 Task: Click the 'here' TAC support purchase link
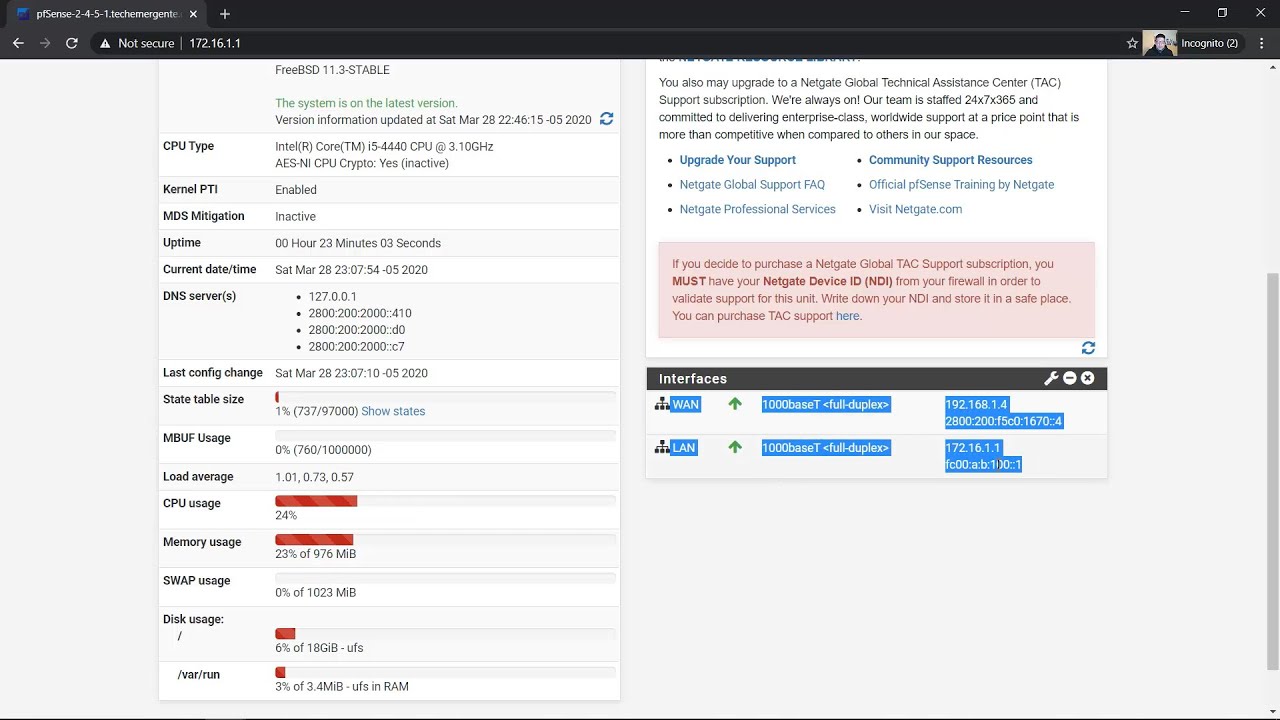click(x=847, y=316)
